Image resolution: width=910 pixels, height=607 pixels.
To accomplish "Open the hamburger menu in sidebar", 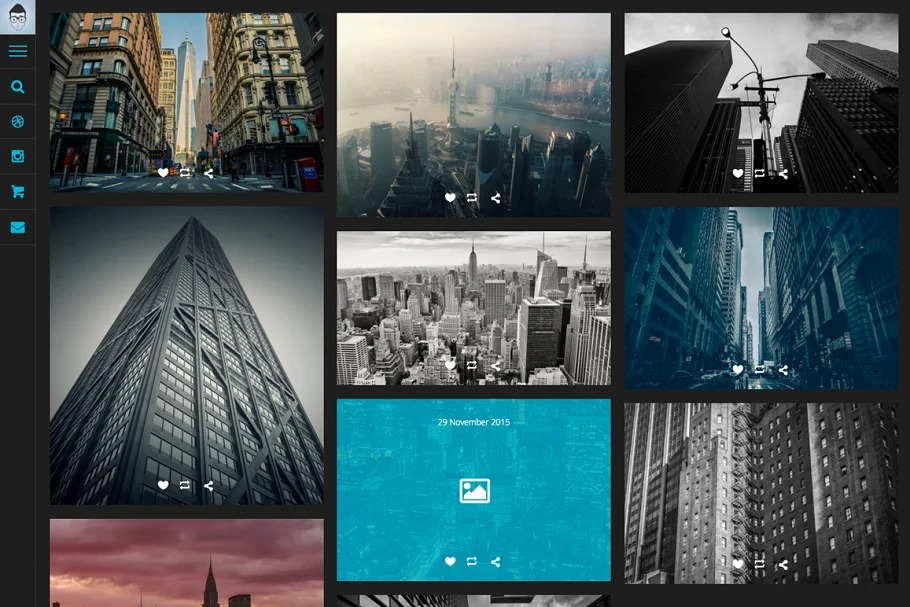I will coord(17,52).
